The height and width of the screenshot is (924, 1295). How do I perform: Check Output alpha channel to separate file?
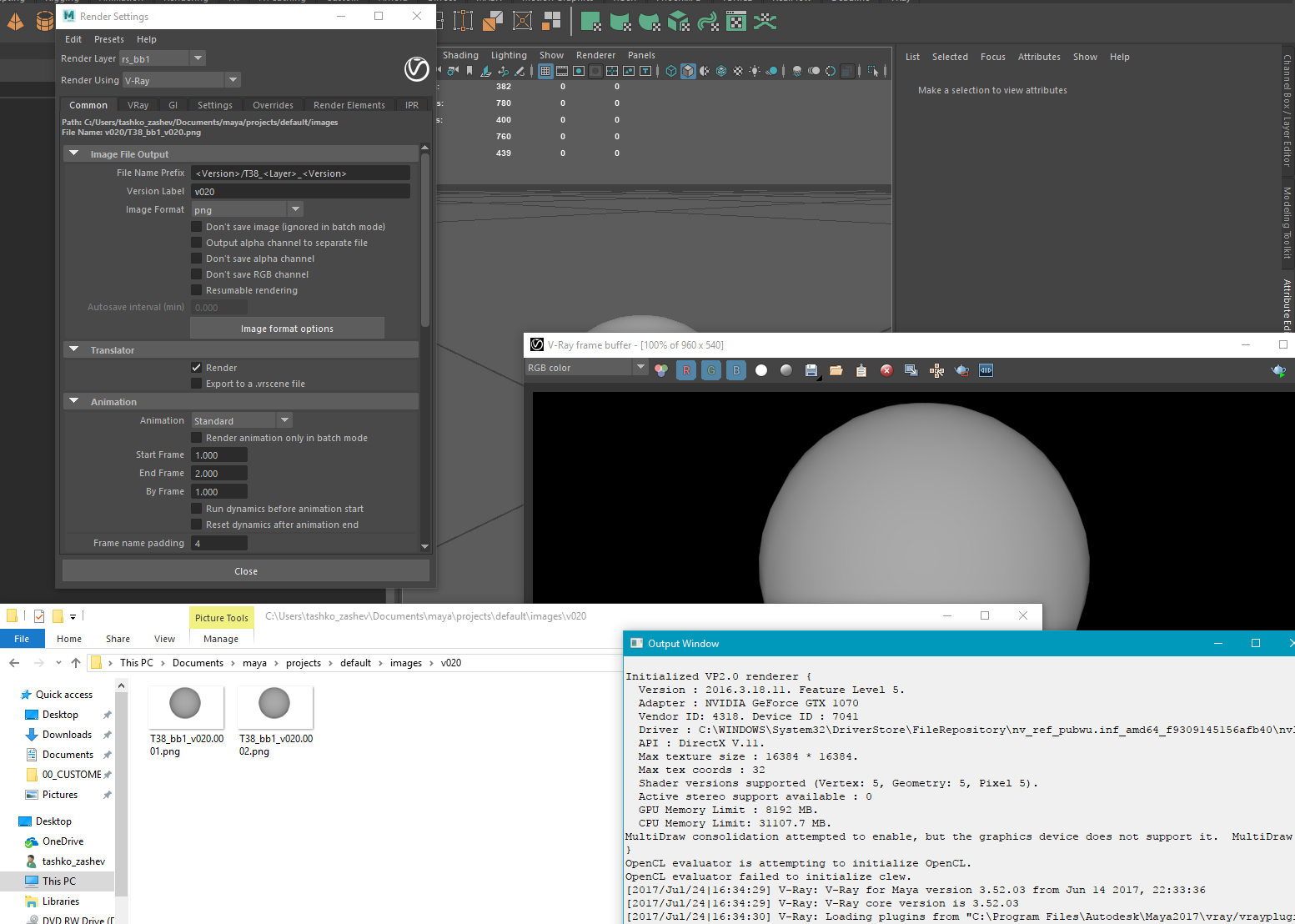197,243
